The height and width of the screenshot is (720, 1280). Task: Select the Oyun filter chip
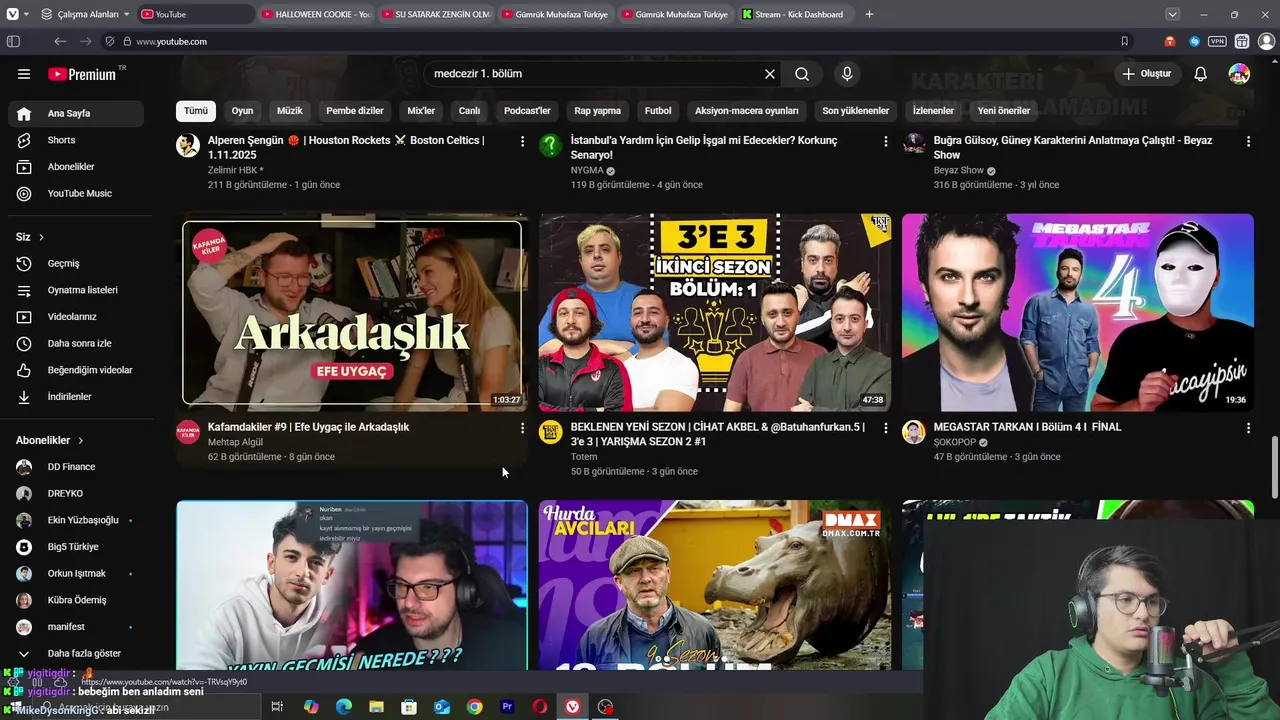242,111
